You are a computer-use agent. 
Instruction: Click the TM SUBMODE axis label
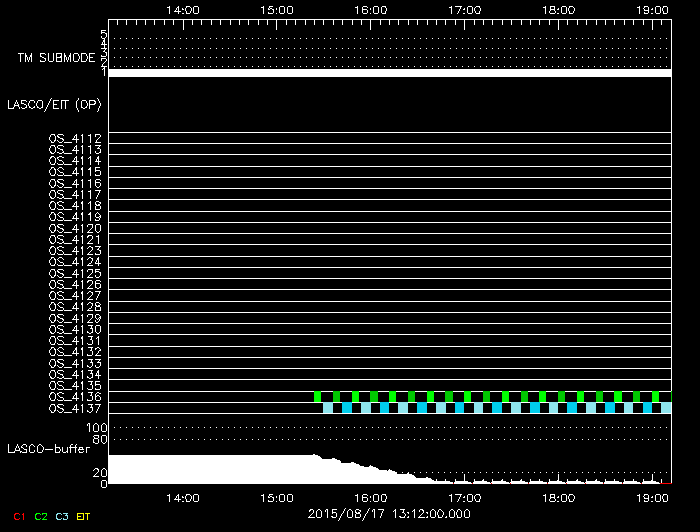[x=56, y=58]
